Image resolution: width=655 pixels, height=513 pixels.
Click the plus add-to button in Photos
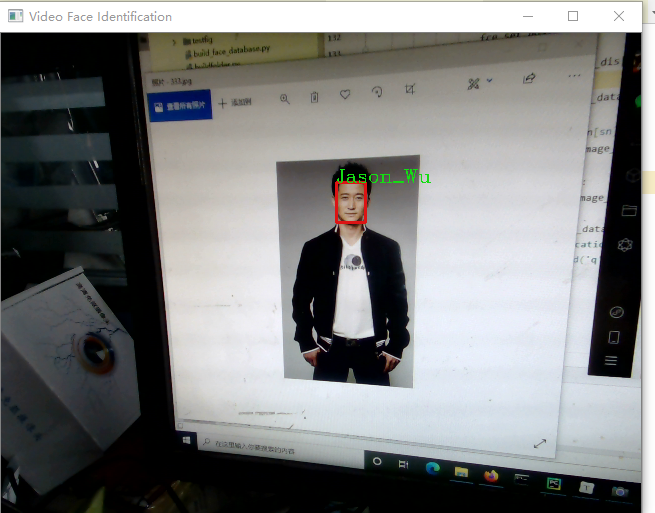click(x=235, y=102)
